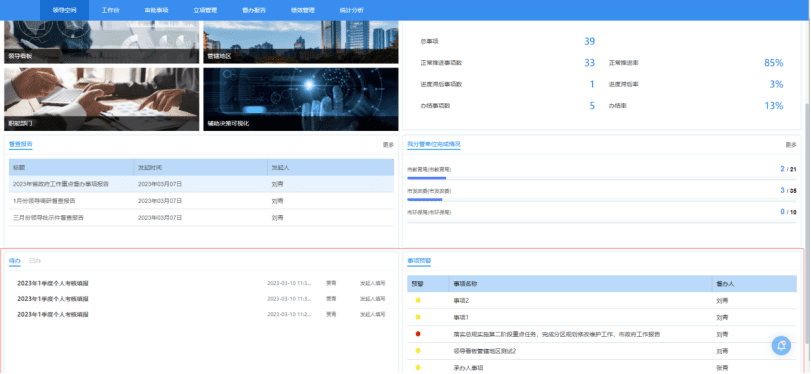Screen dimensions: 811x374
Task: Open the 1月份领导调研督查报告 row
Action: [x=201, y=201]
